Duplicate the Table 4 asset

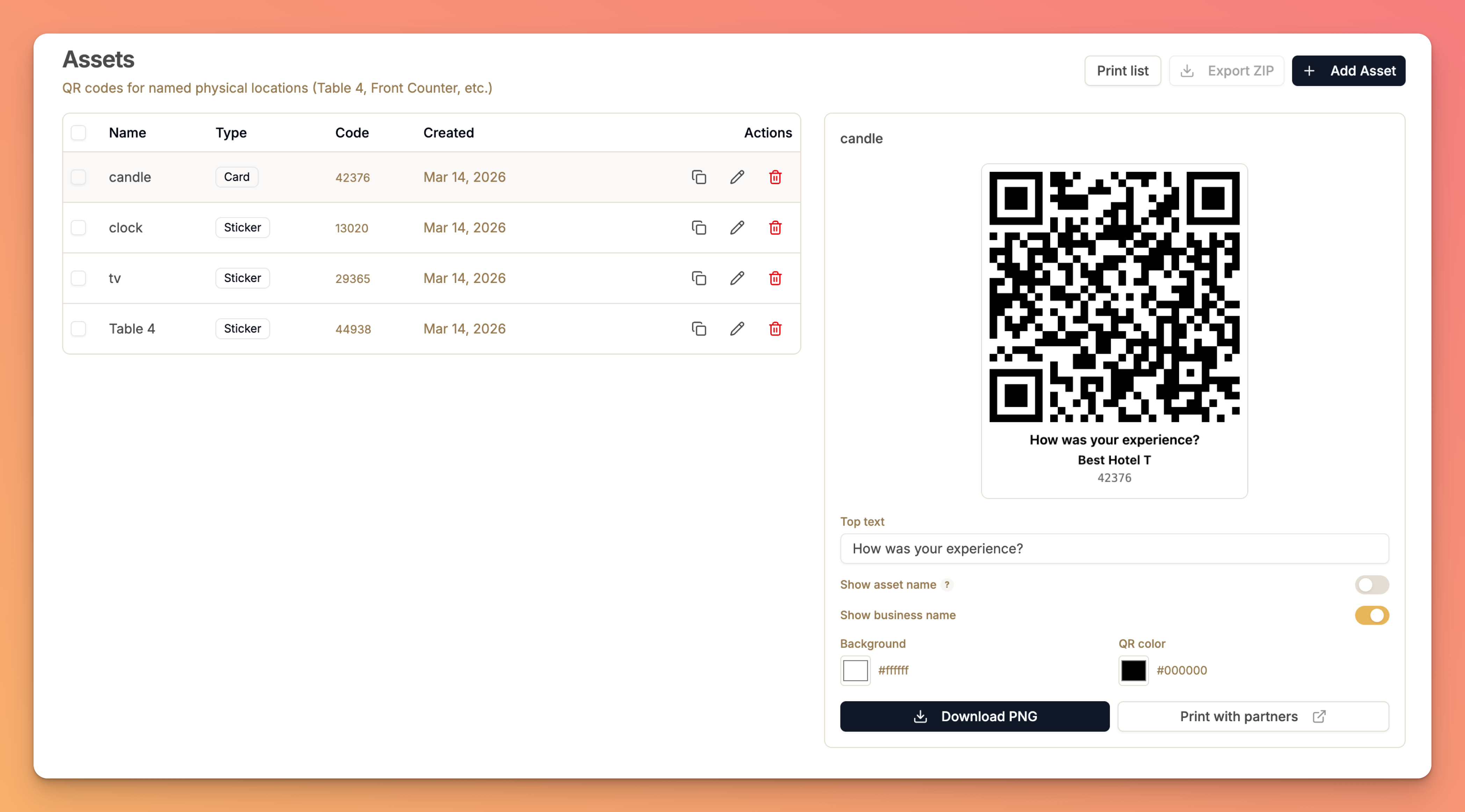point(699,329)
